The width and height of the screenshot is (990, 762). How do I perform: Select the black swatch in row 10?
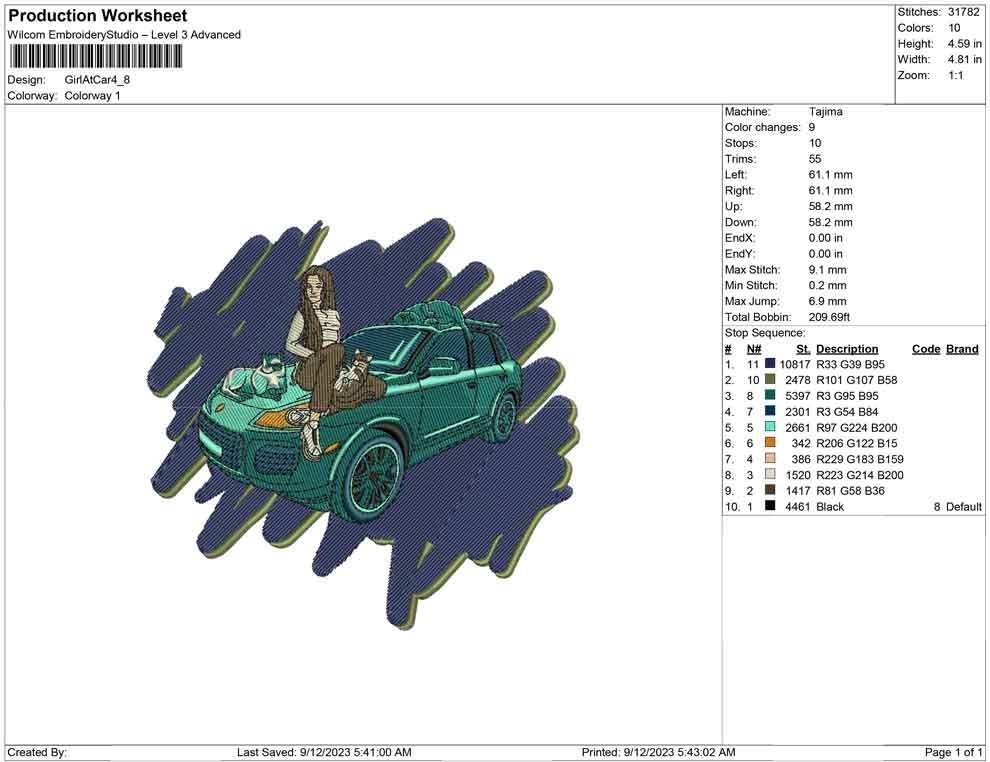pos(770,507)
